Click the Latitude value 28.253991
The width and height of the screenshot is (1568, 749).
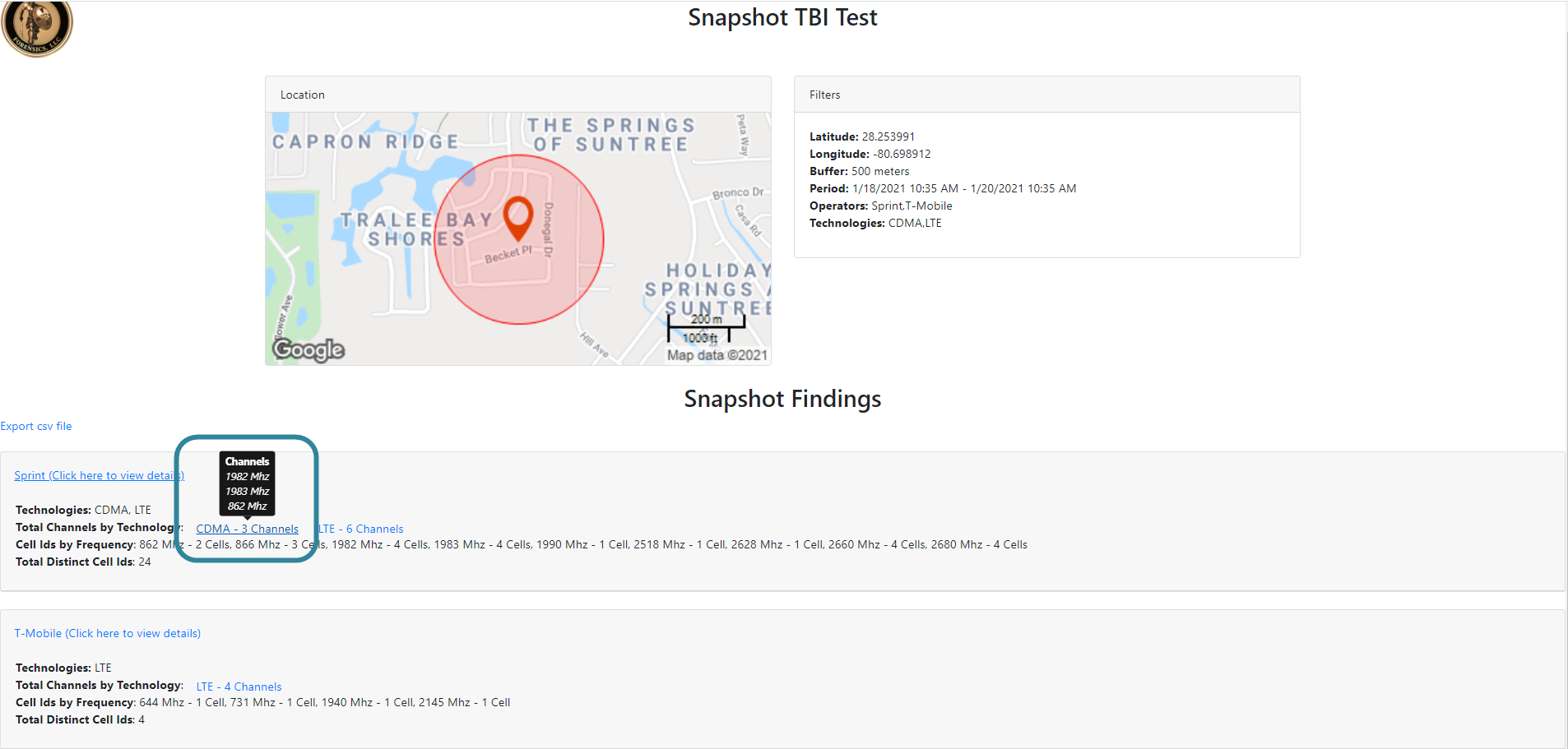point(888,136)
